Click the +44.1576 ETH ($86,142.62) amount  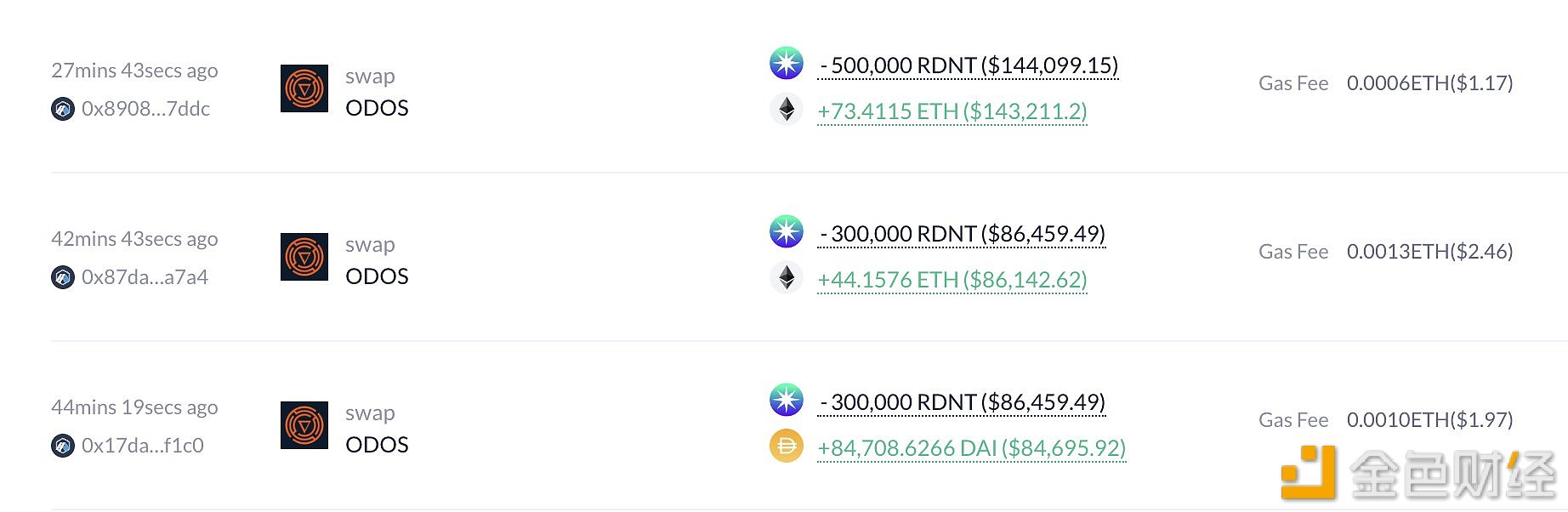pyautogui.click(x=952, y=280)
